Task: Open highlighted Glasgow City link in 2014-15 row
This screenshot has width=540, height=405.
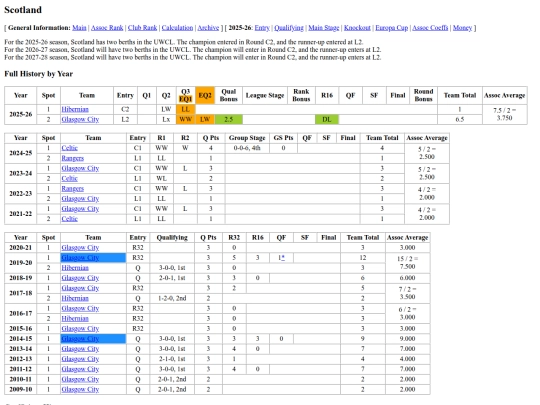Action: point(80,339)
